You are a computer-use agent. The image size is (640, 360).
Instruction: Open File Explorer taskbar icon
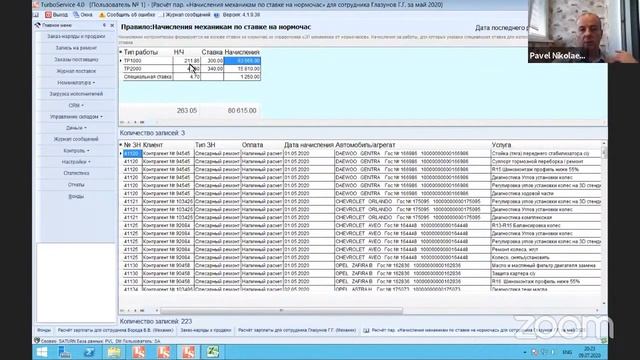click(x=114, y=352)
